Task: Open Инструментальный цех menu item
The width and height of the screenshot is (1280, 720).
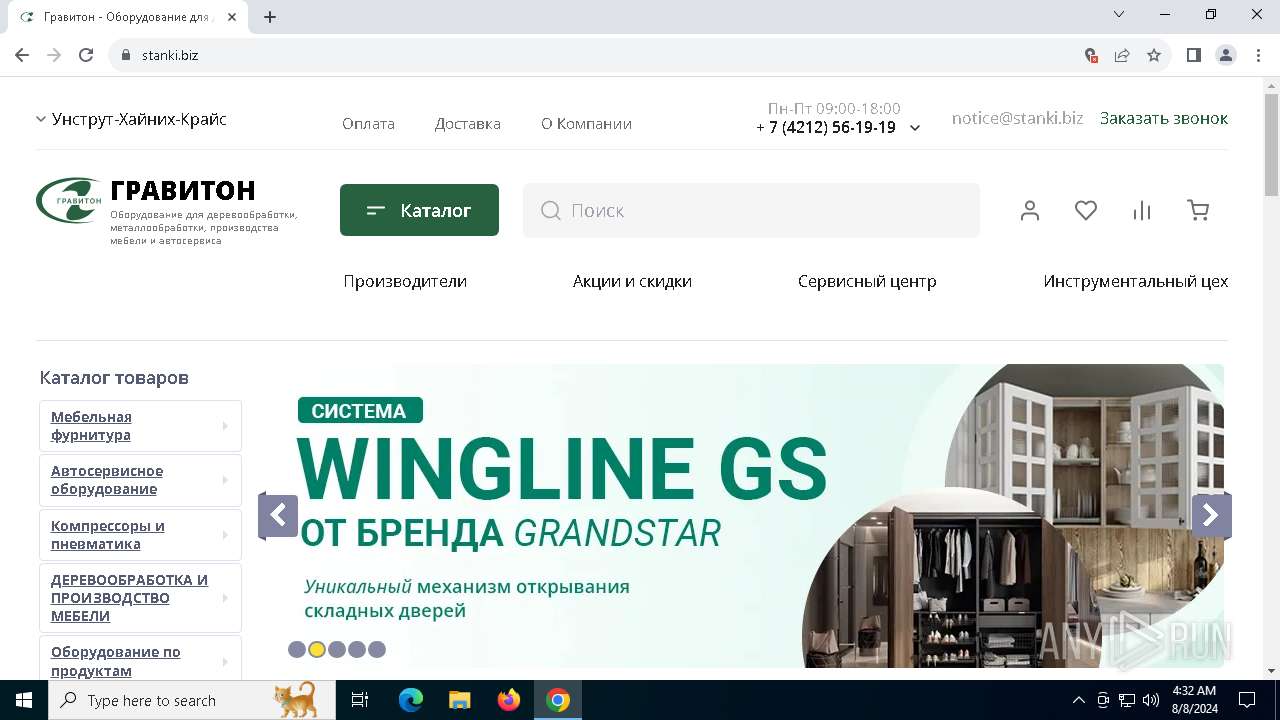Action: click(1136, 282)
